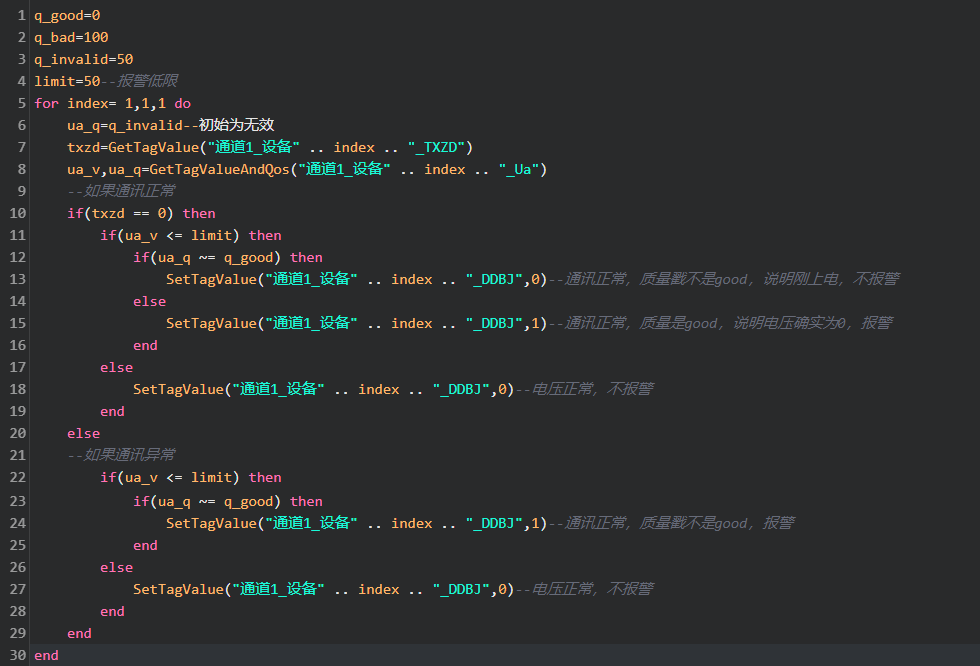
Task: Click the 如果通讯异常 comment
Action: 121,455
